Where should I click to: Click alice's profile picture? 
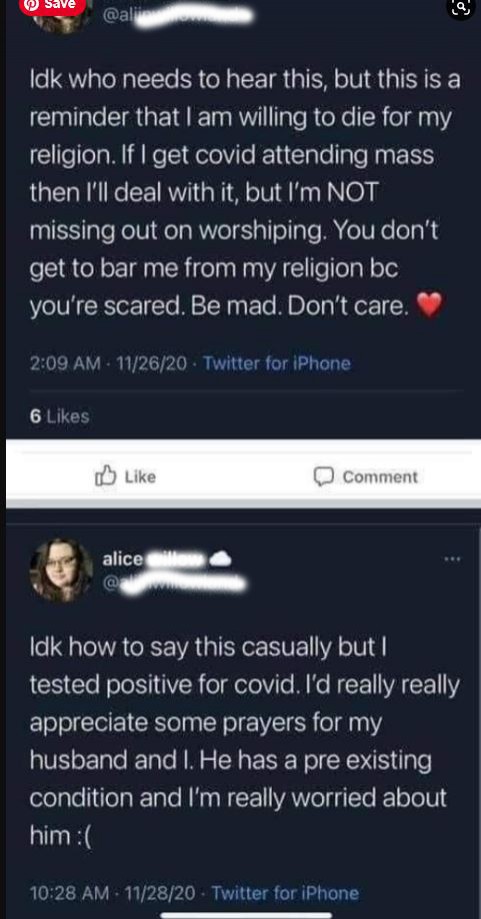(62, 570)
